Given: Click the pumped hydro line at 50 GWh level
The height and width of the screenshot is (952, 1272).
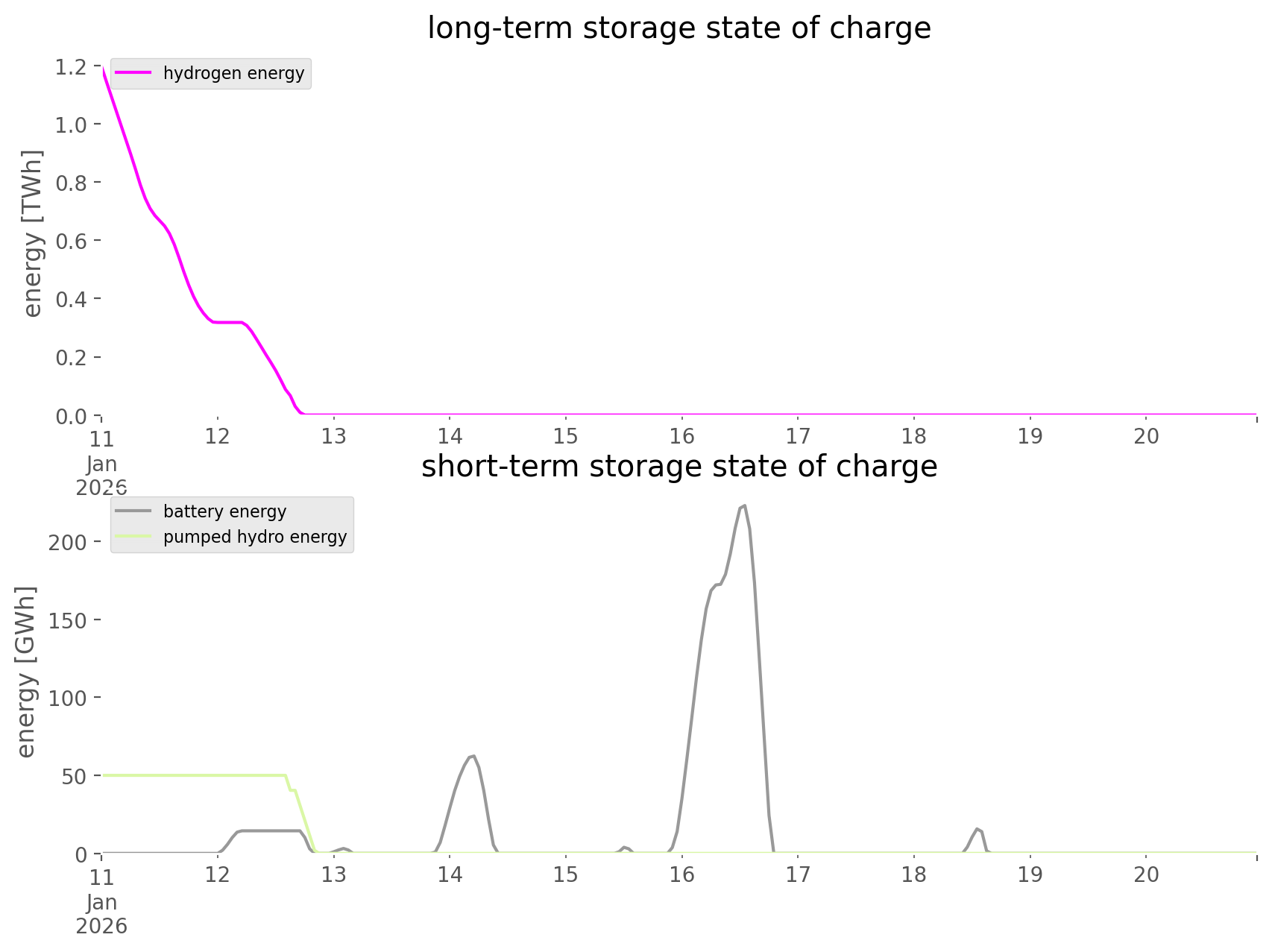Looking at the screenshot, I should [194, 775].
